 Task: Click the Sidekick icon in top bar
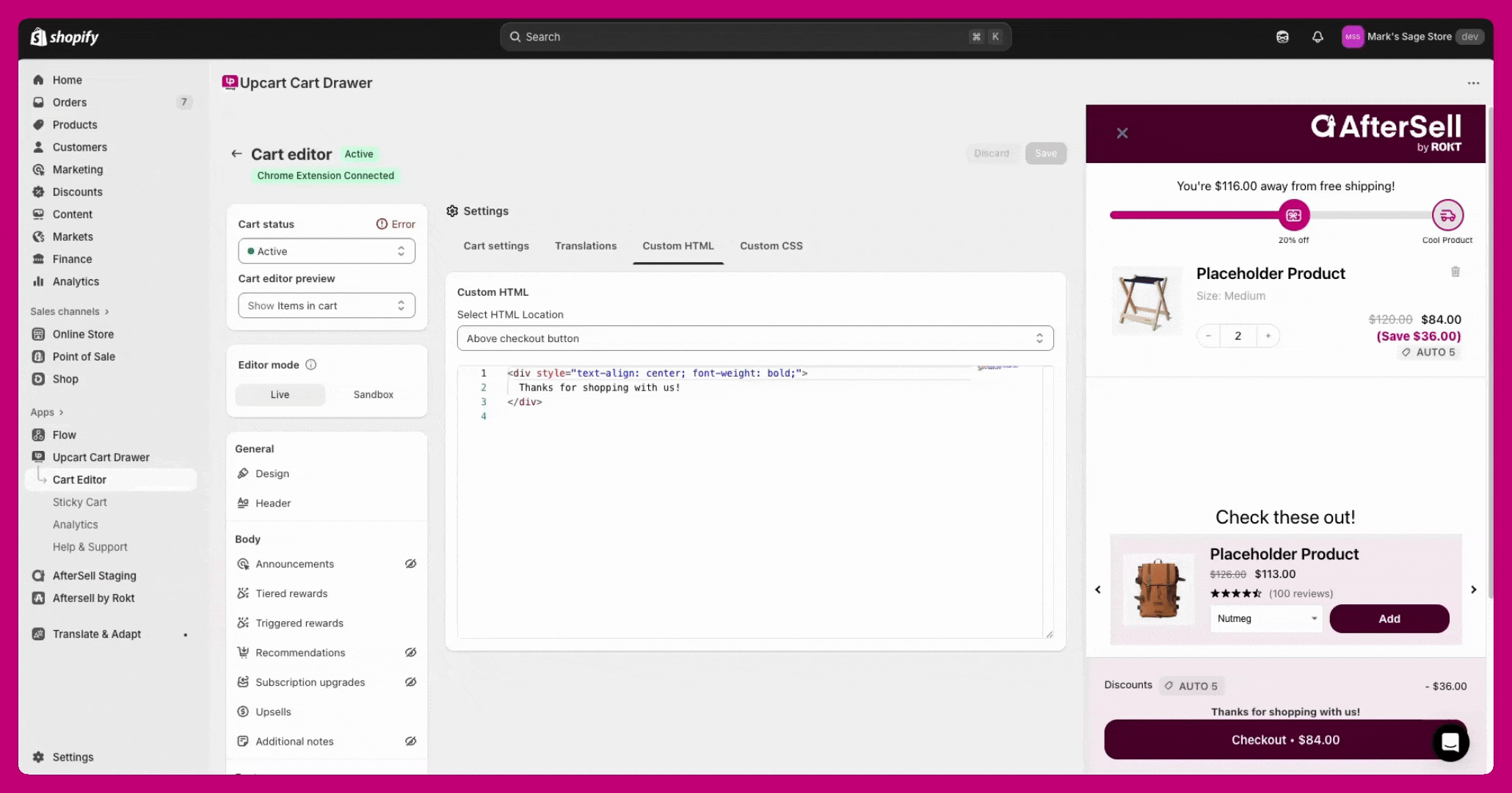coord(1282,37)
